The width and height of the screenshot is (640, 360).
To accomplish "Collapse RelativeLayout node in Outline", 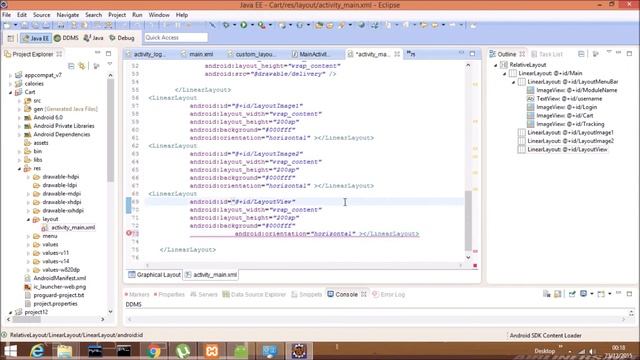I will 496,65.
